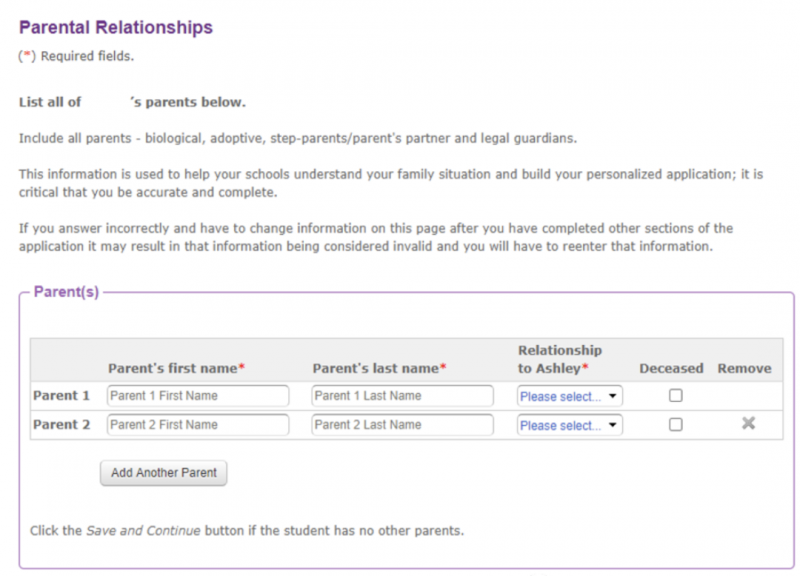Select the Parent 2 row label
This screenshot has width=800, height=576.
(61, 424)
